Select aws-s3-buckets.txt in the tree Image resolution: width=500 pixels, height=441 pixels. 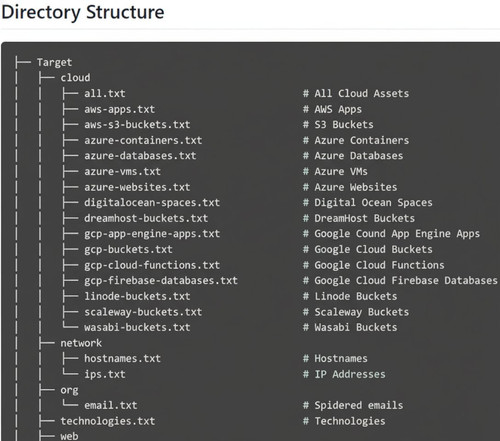pos(137,124)
